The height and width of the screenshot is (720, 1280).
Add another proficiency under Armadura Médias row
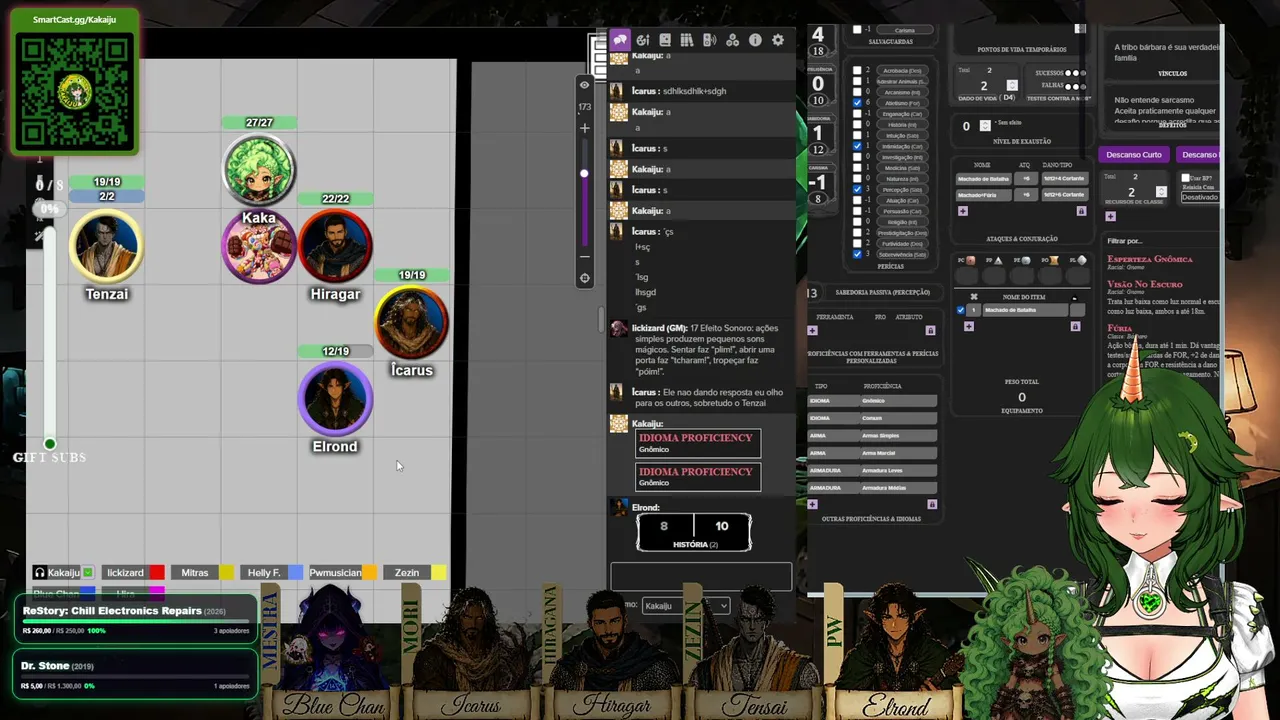pyautogui.click(x=813, y=504)
